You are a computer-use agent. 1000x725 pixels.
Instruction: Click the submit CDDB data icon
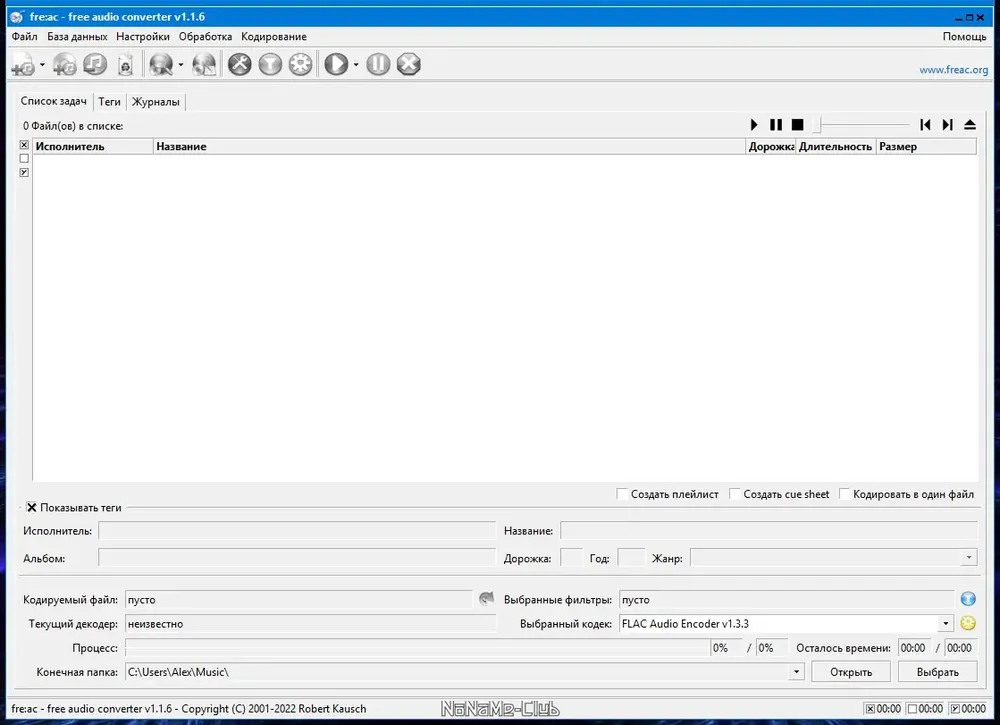click(x=204, y=64)
